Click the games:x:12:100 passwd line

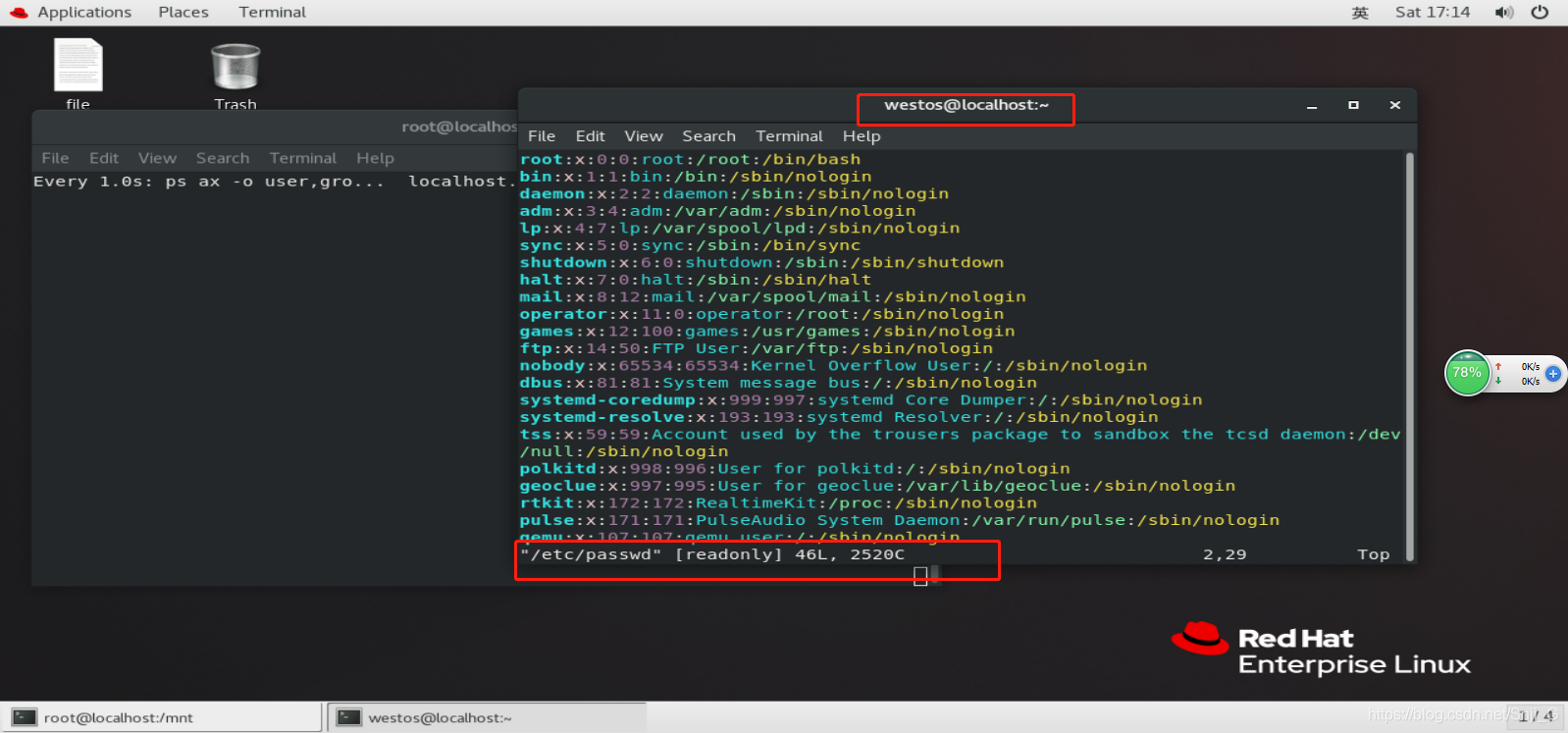767,331
